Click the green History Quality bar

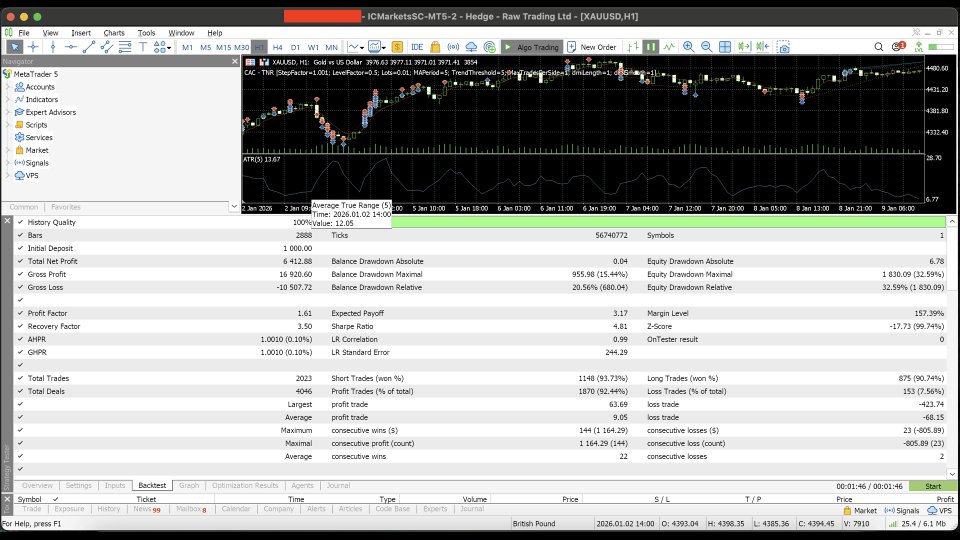pos(669,222)
